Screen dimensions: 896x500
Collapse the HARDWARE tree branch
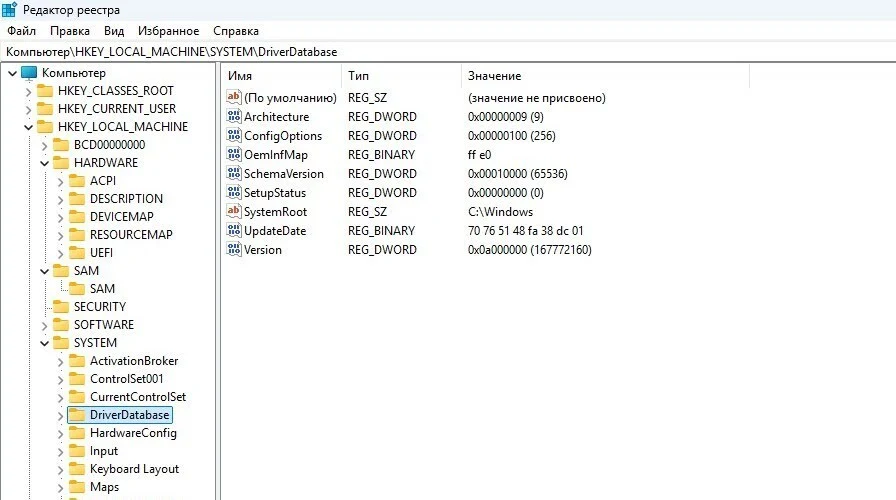(44, 163)
